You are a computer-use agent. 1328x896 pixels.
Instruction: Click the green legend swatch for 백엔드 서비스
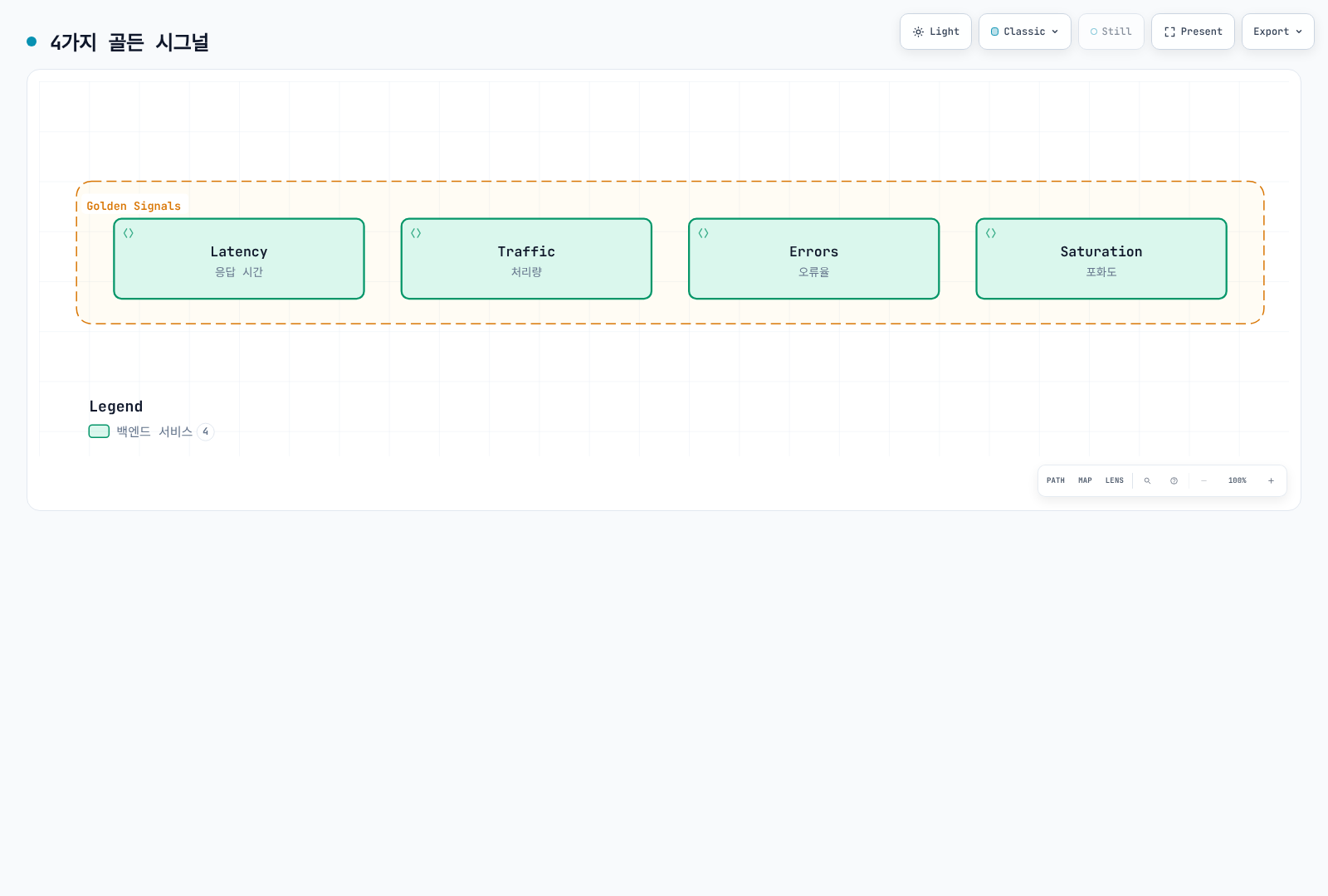coord(99,431)
